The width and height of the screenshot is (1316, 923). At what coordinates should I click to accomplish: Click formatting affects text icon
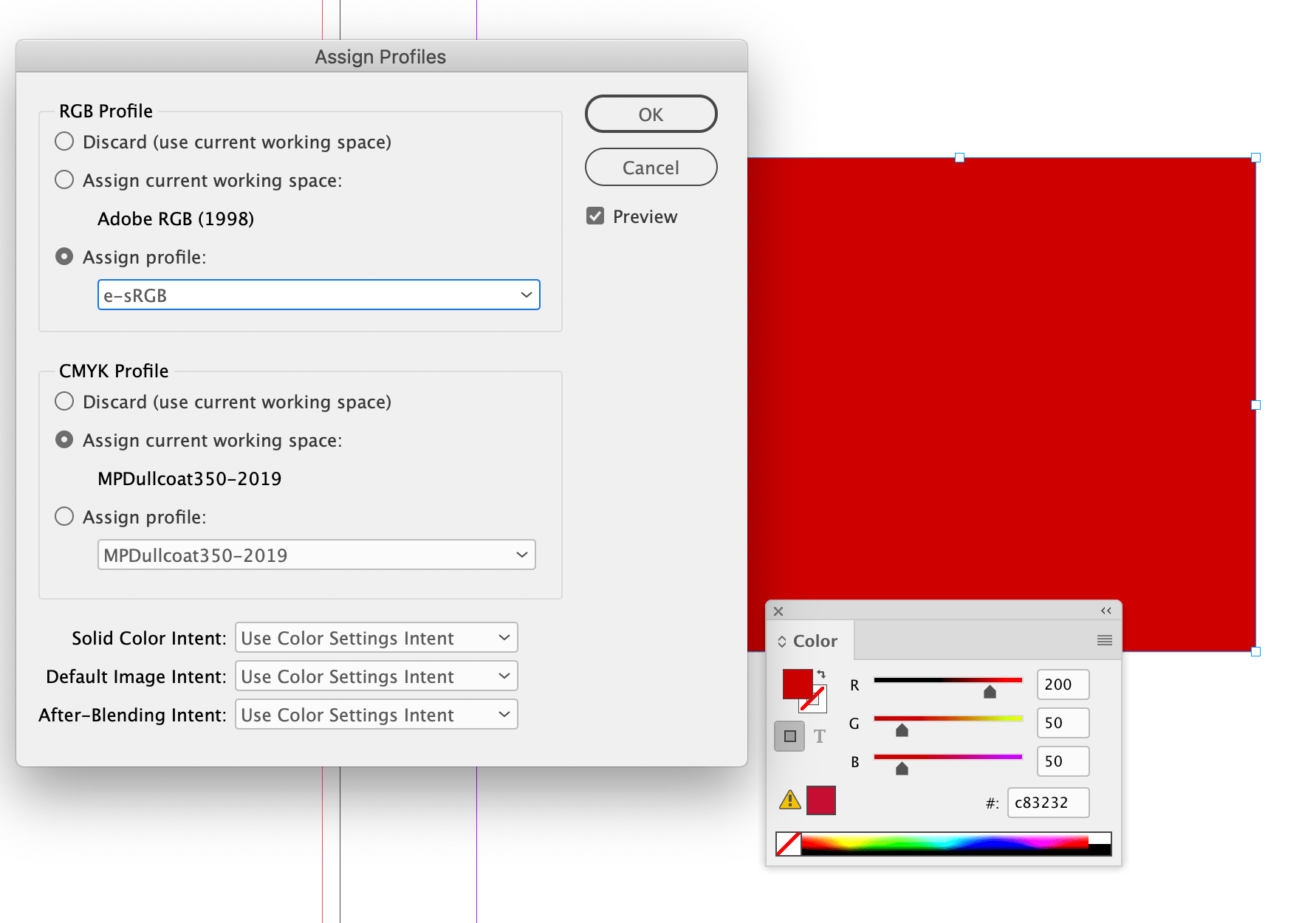click(x=820, y=735)
